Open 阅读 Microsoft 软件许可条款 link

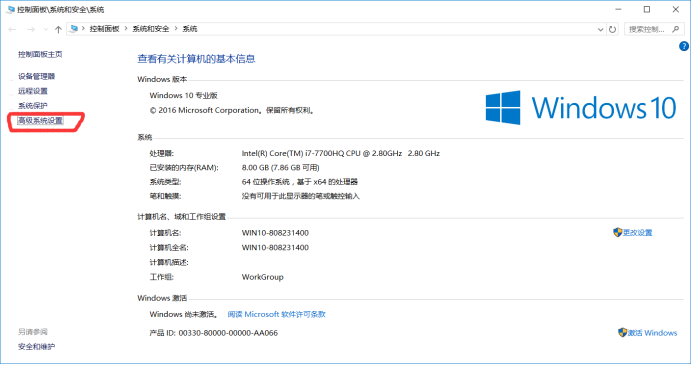[x=277, y=314]
